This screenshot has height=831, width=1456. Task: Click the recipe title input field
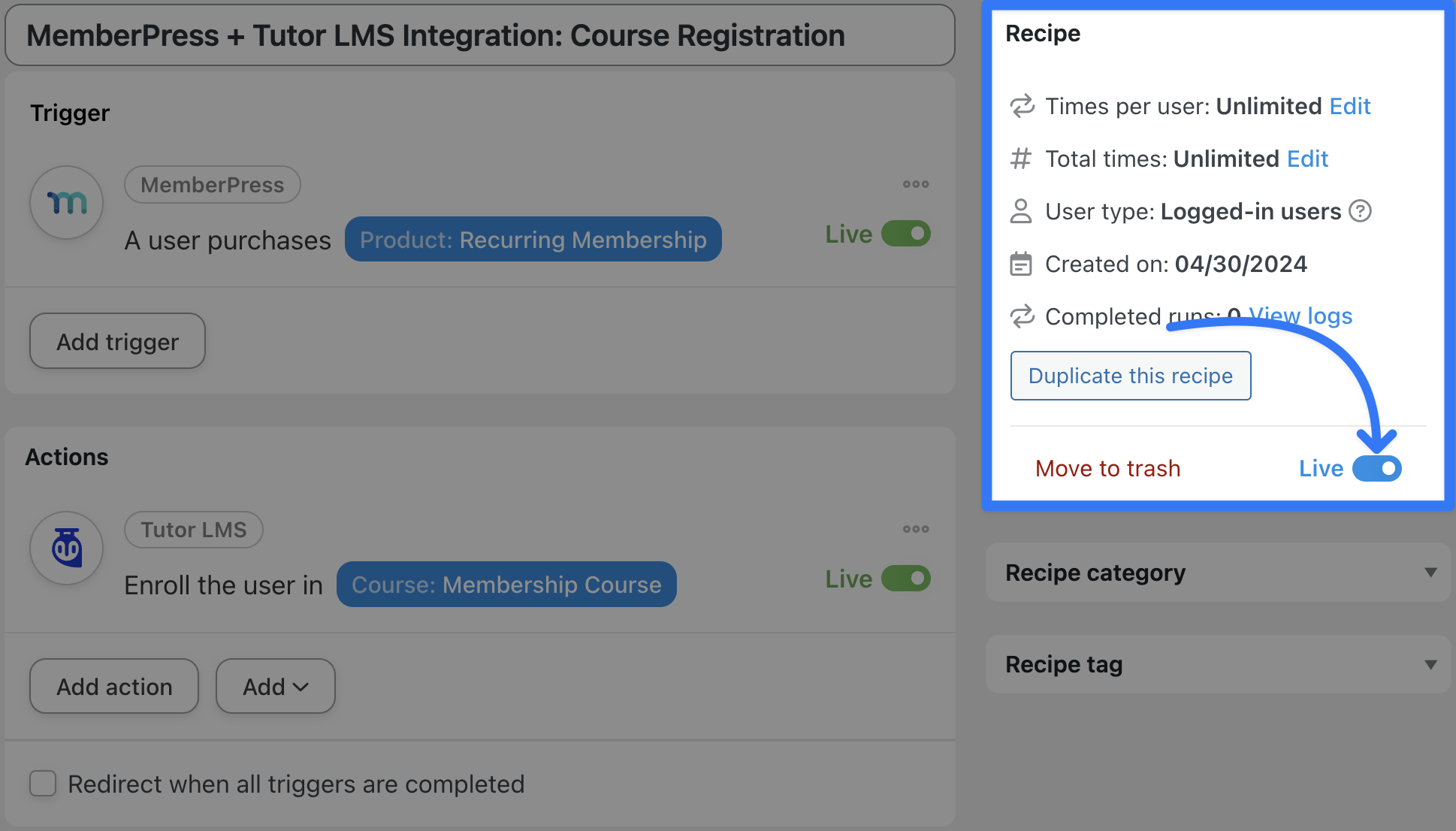coord(479,35)
